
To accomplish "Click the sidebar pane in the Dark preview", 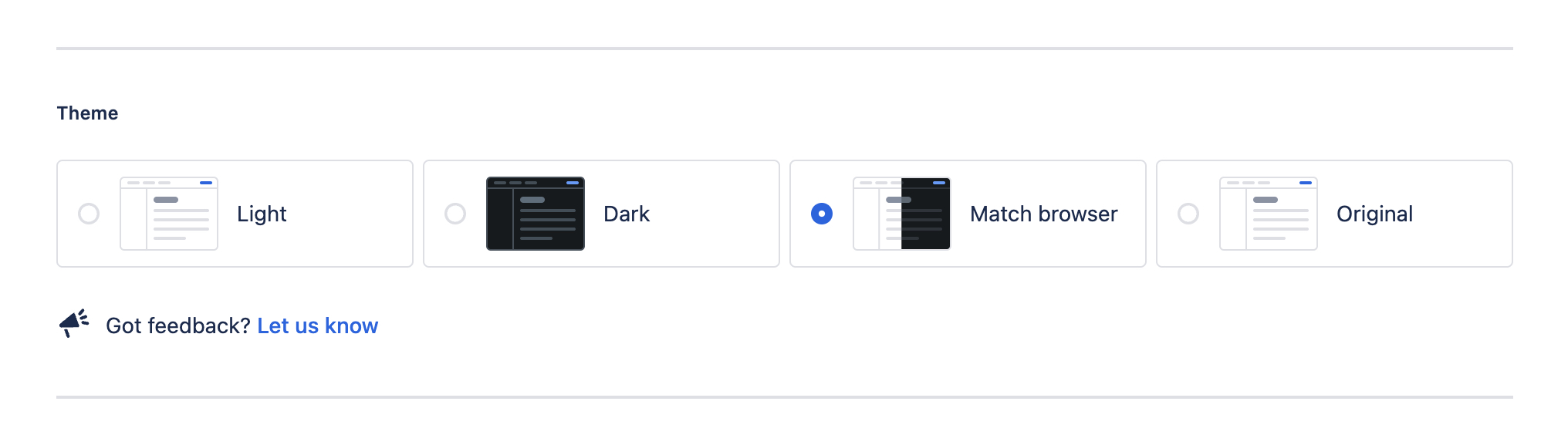I will [x=500, y=219].
